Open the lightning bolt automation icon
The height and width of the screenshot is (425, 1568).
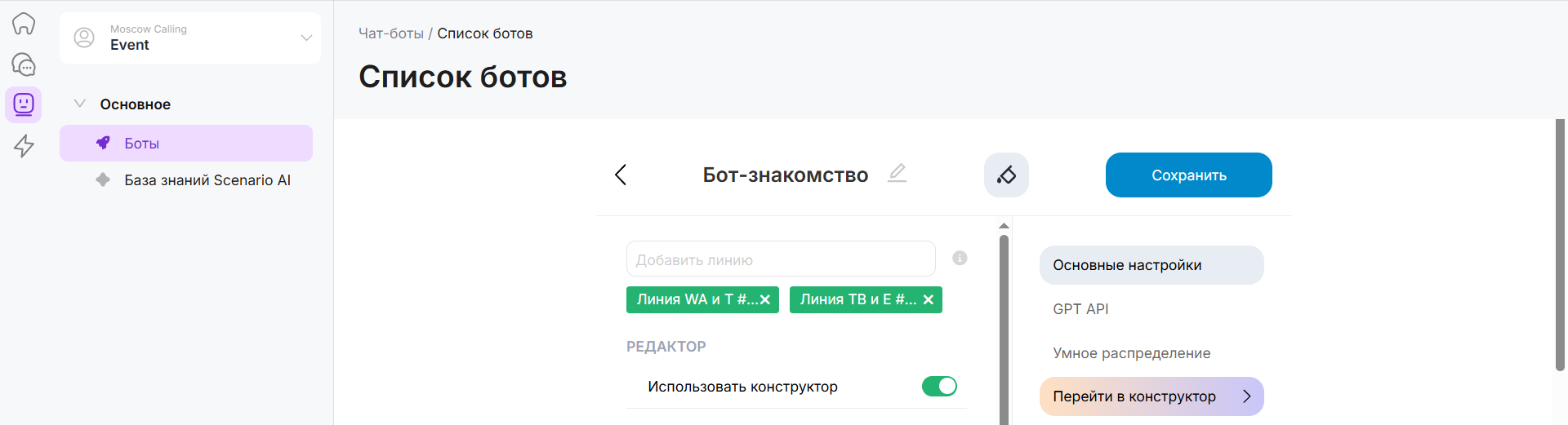(24, 146)
